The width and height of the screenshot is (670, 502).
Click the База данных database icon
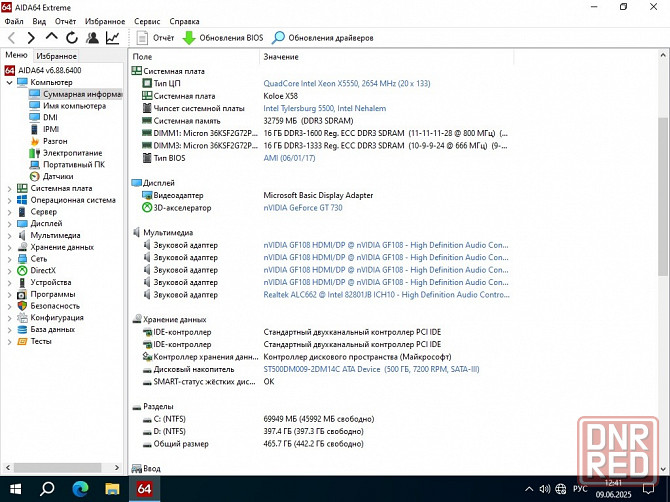(22, 329)
